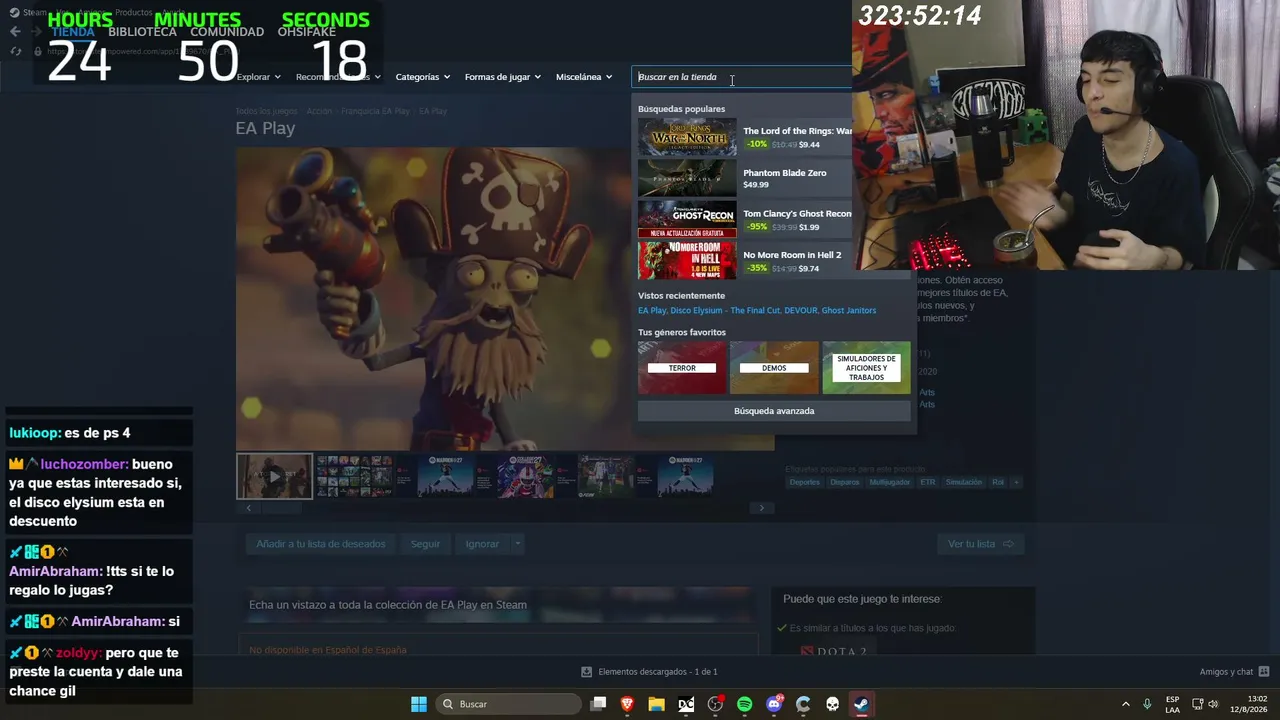1280x720 pixels.
Task: Click the taskbar Buscar search box
Action: pyautogui.click(x=509, y=704)
